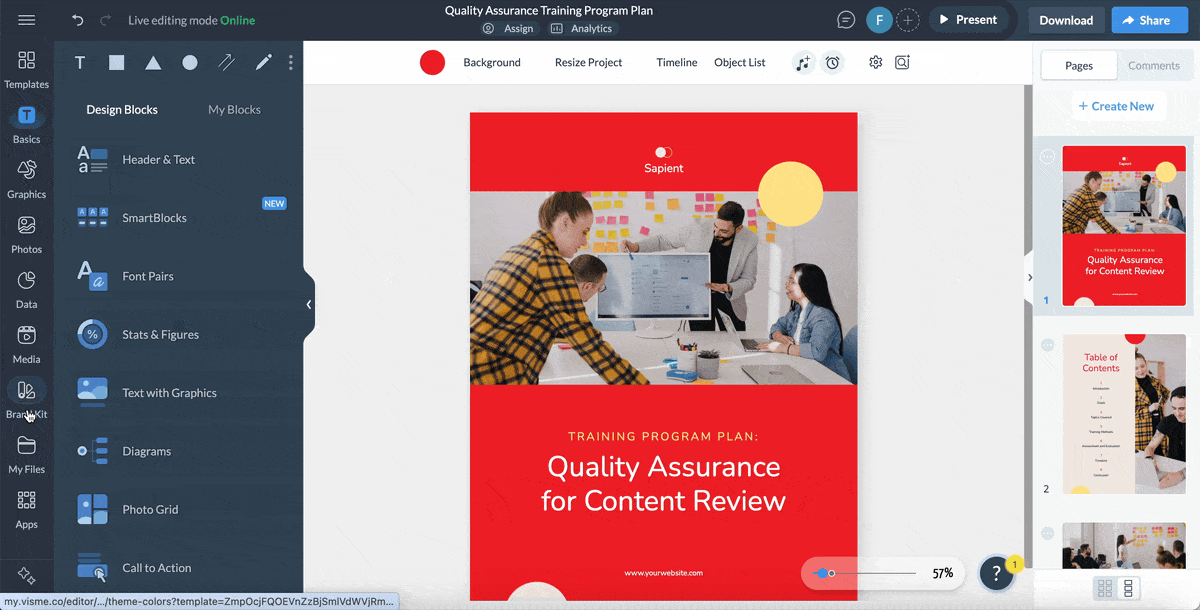Click the canvas search icon
1200x610 pixels.
(902, 62)
